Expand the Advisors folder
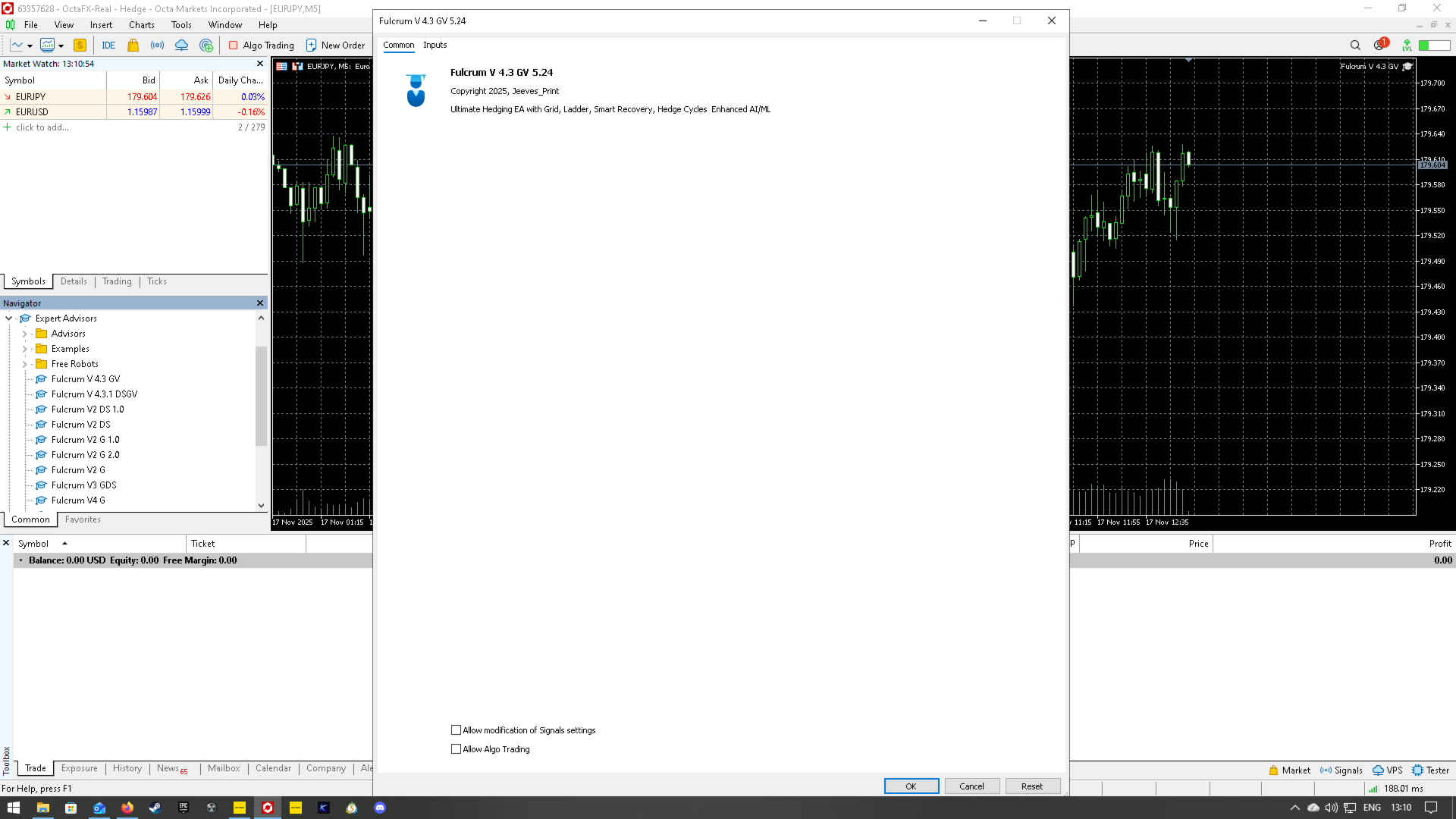Viewport: 1456px width, 819px height. click(x=24, y=334)
